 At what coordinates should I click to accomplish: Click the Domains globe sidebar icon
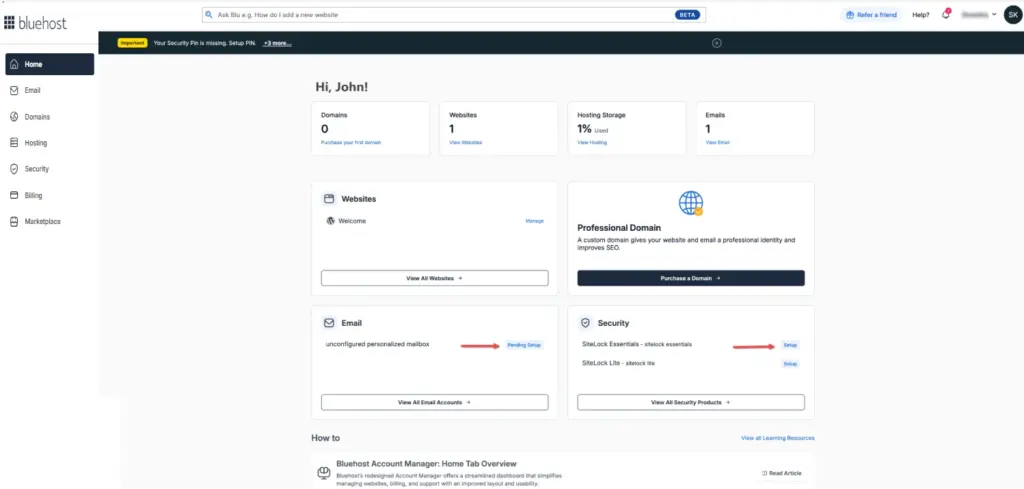[14, 117]
